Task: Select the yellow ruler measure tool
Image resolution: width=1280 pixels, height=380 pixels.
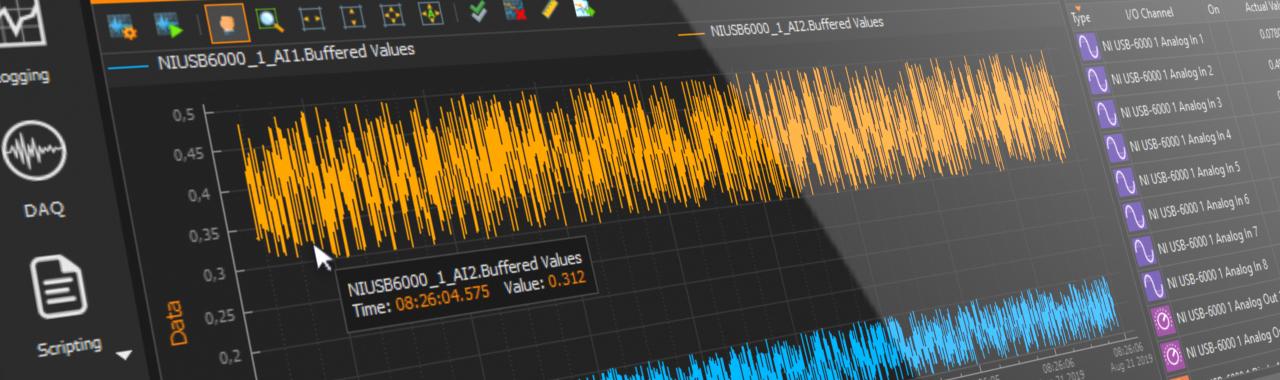Action: click(549, 10)
